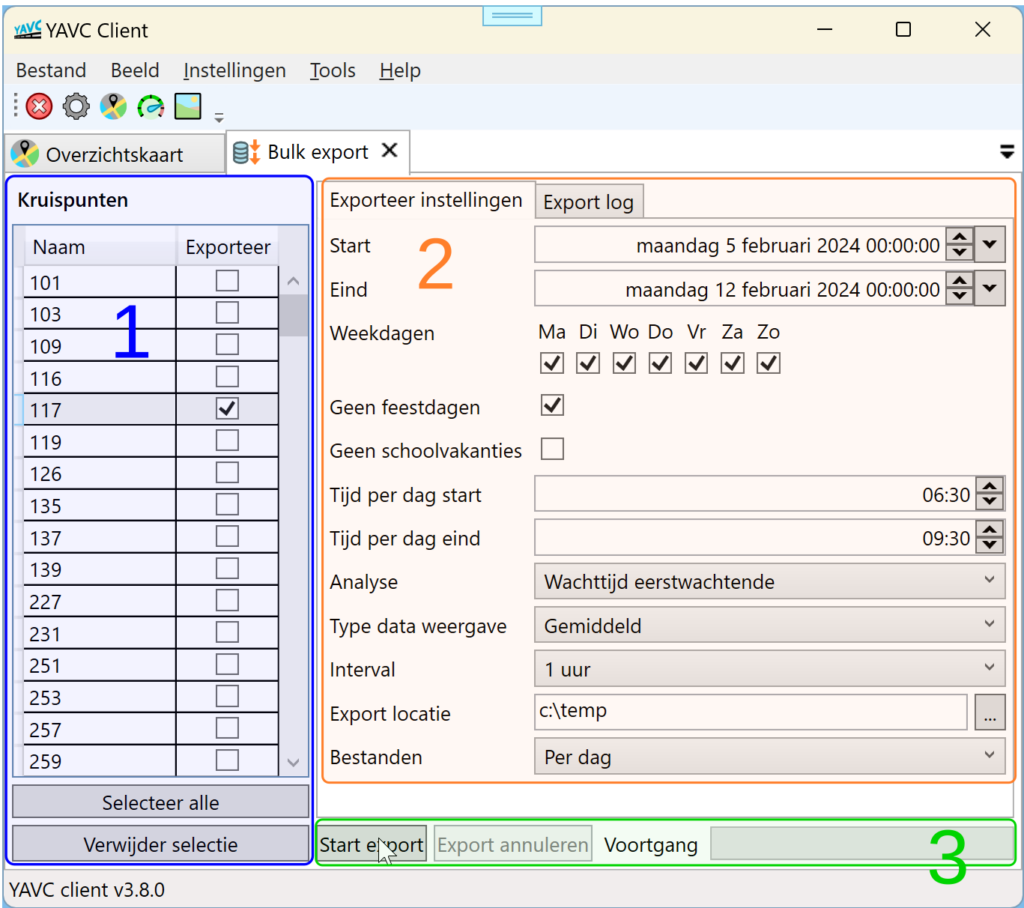Select the row named 227
This screenshot has width=1024, height=908.
point(150,601)
